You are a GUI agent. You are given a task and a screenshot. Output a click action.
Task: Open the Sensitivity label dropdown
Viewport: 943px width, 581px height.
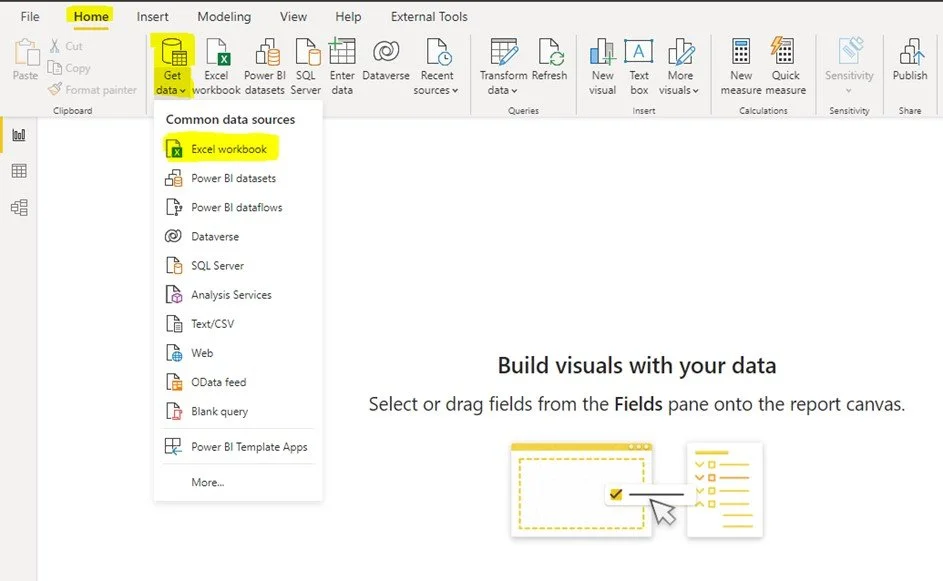click(849, 66)
